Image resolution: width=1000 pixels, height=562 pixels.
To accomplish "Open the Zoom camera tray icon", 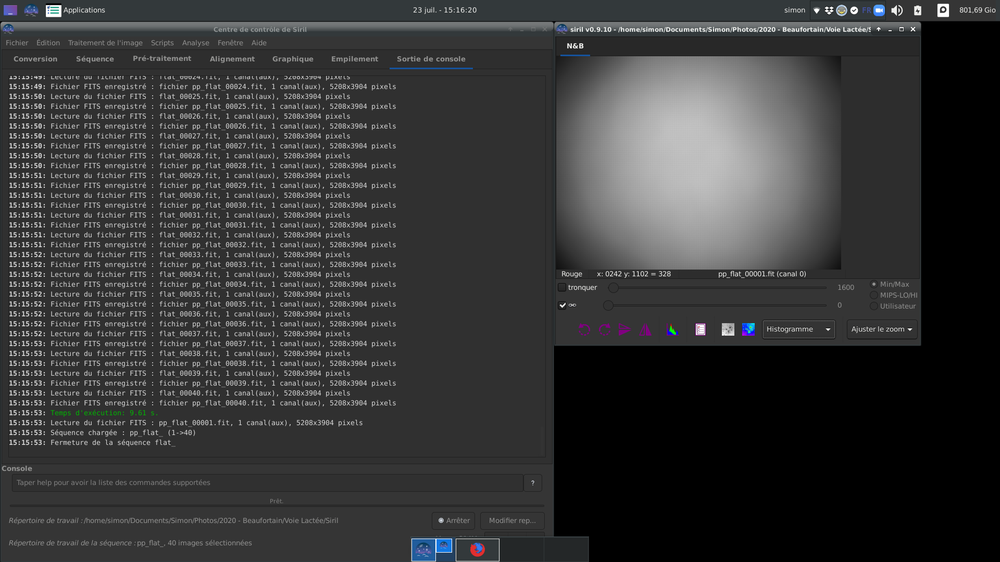I will point(879,10).
